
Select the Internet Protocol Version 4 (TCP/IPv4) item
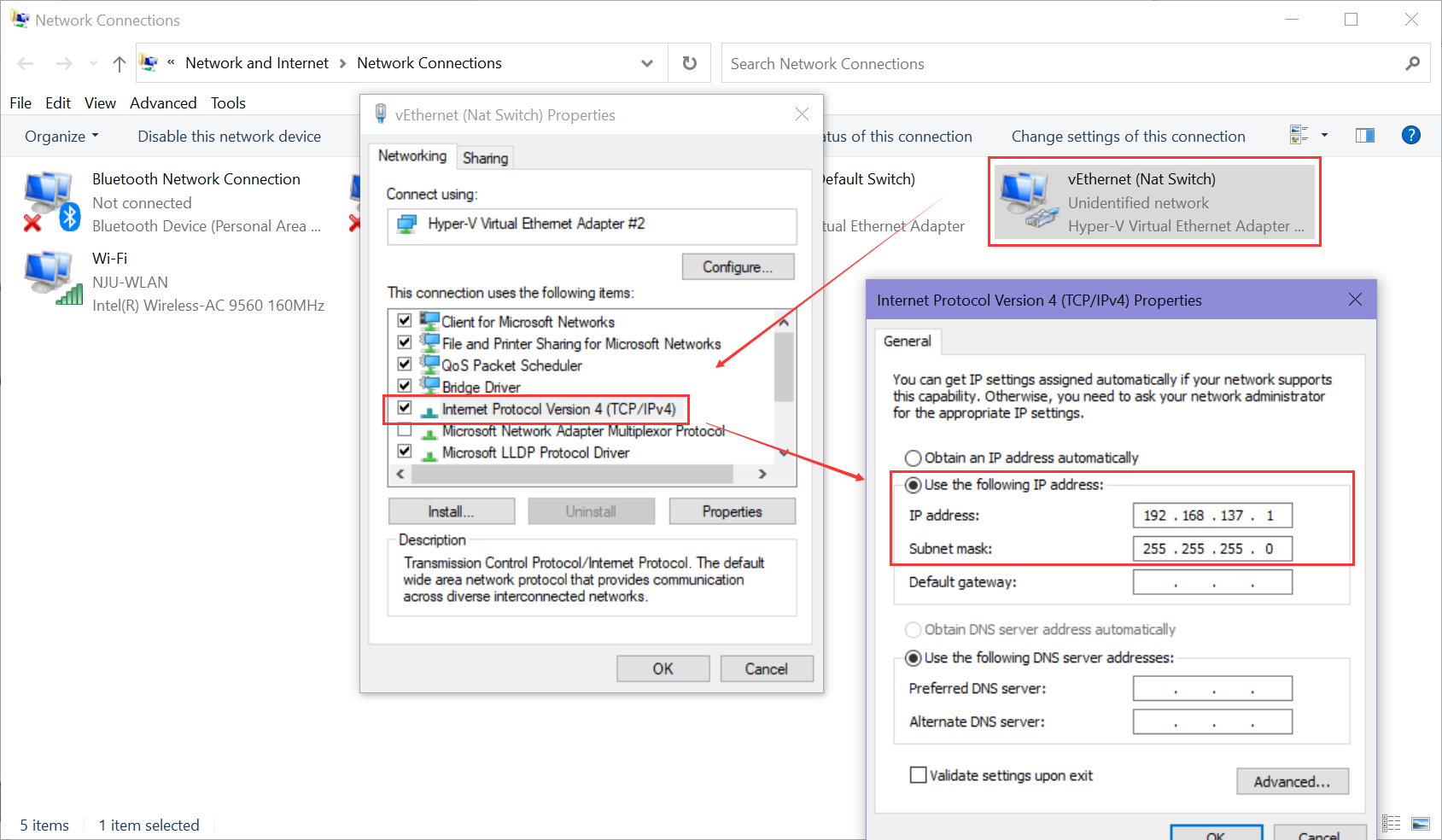(558, 409)
